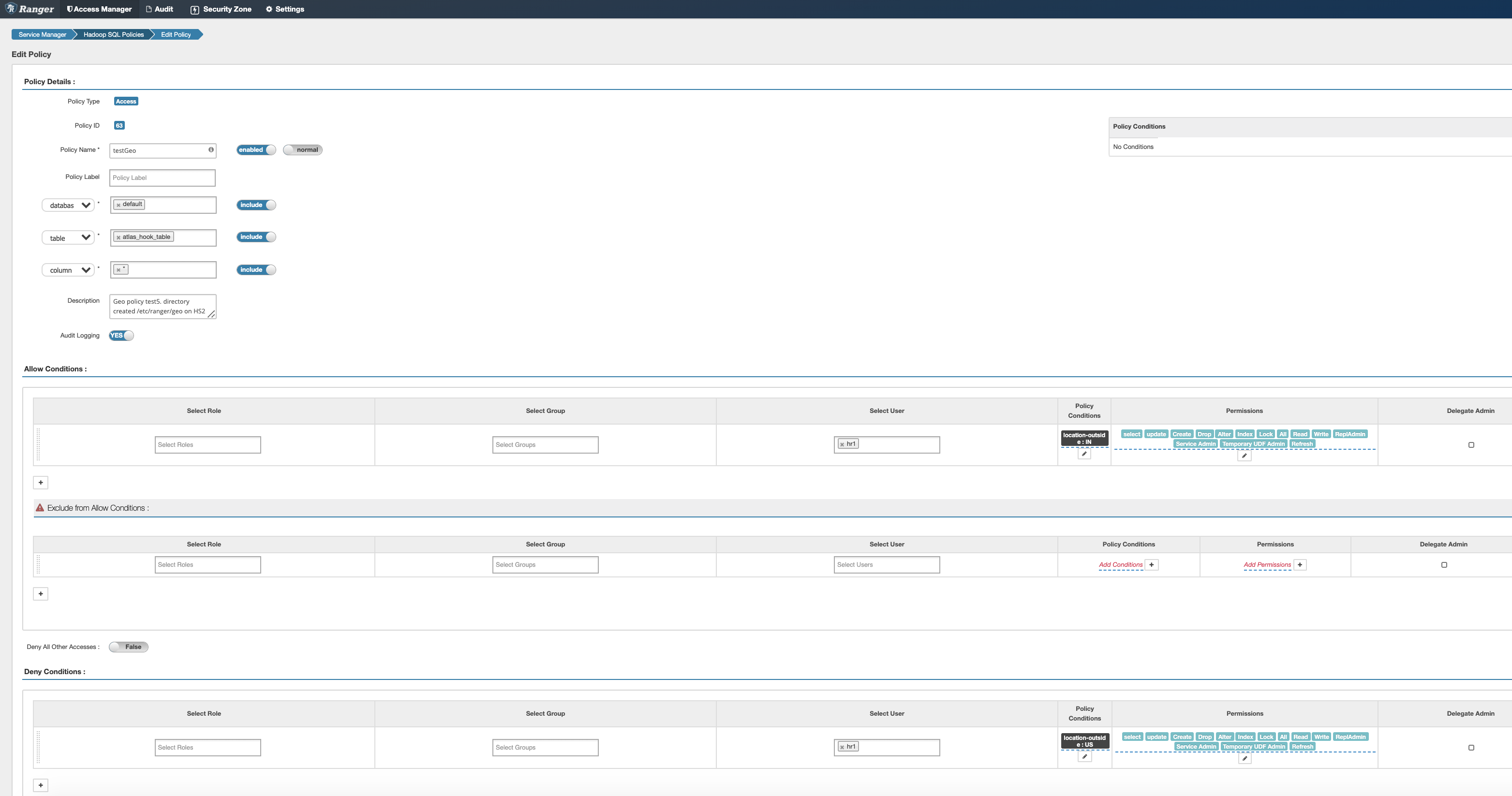Click the Ranger application logo icon
The height and width of the screenshot is (796, 1512).
[x=9, y=8]
